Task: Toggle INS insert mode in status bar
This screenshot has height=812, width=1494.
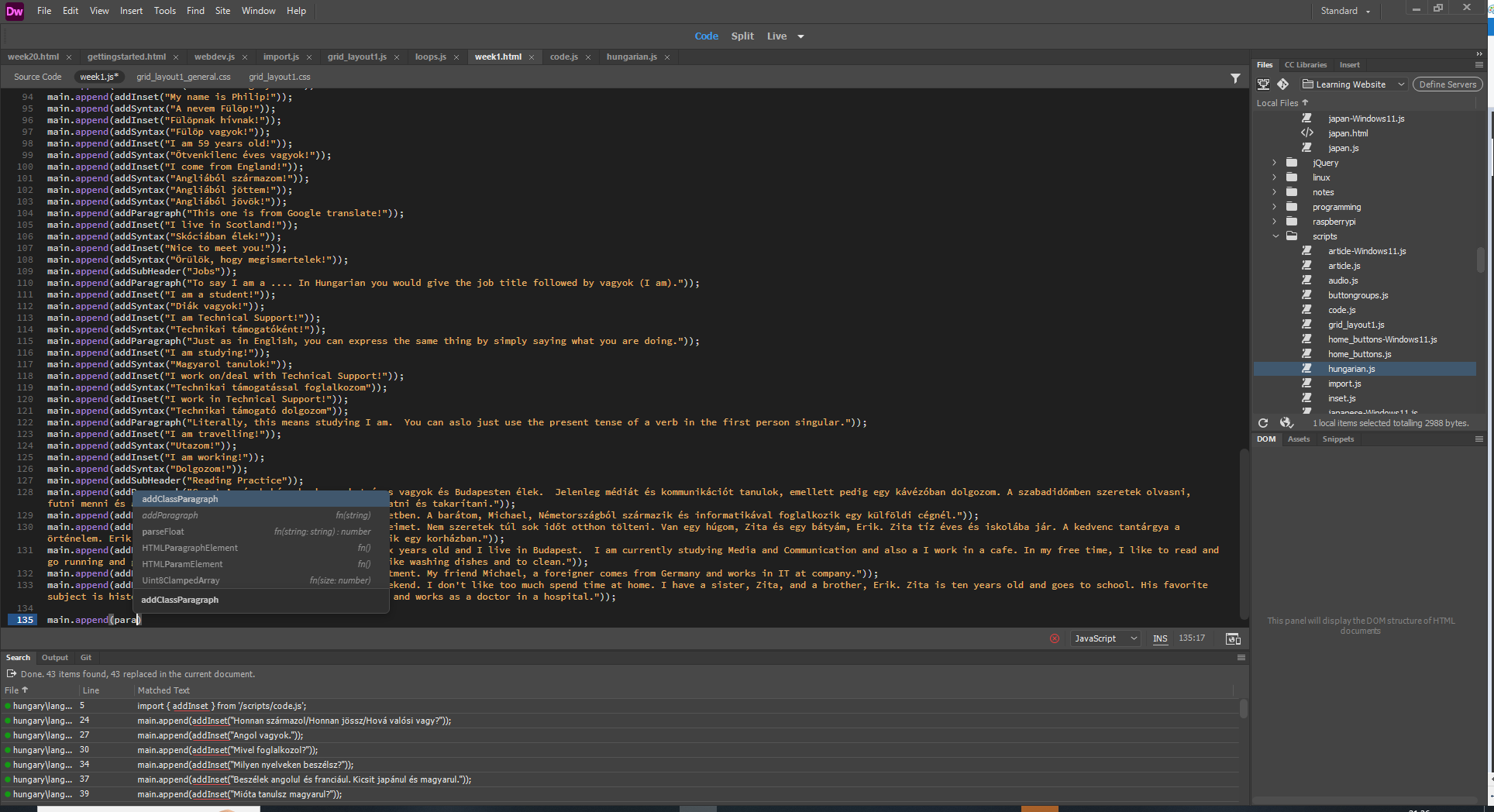Action: point(1160,638)
